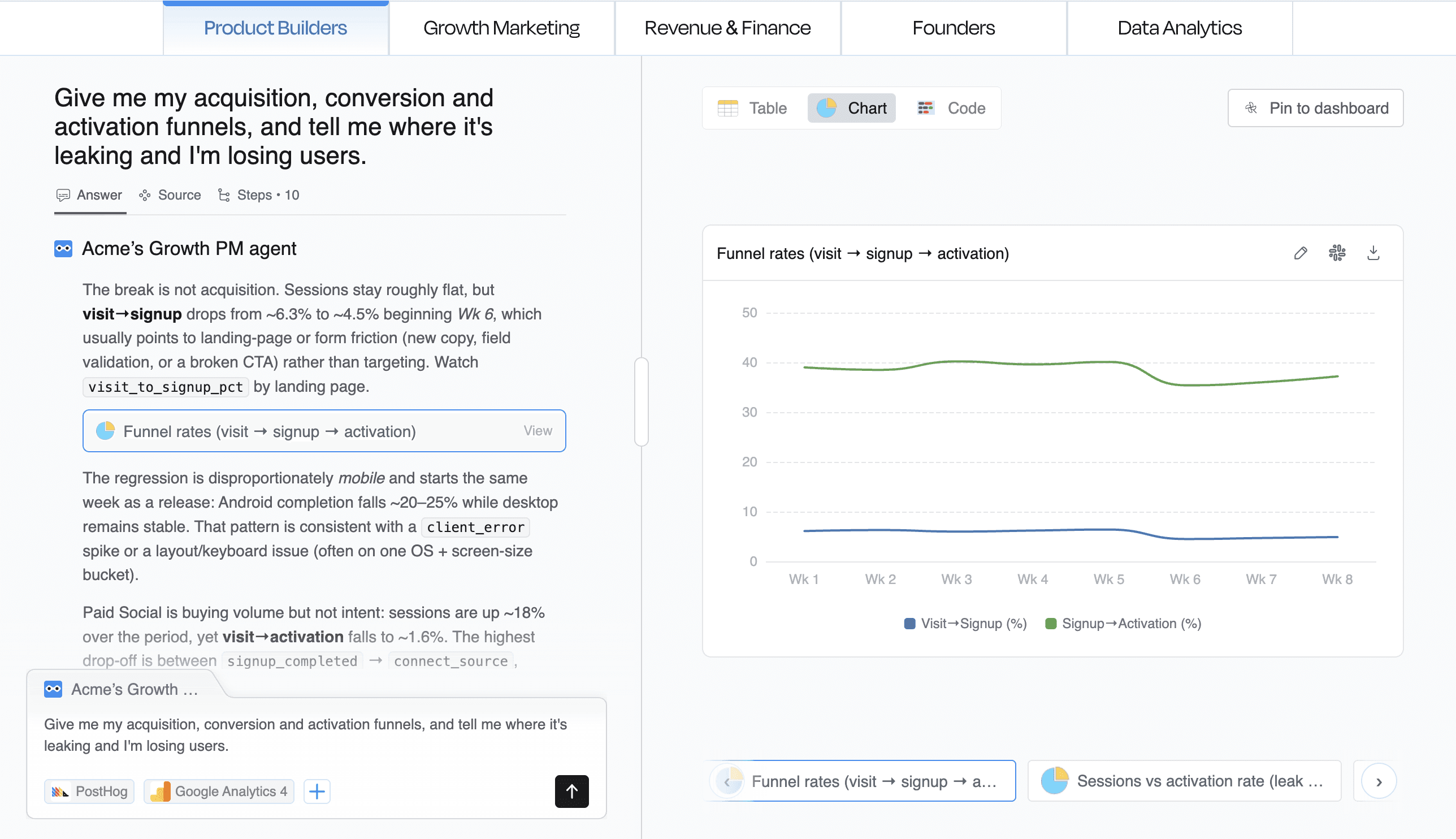Viewport: 1456px width, 839px height.
Task: Collapse the Acme's Growth chat panel
Action: [124, 689]
